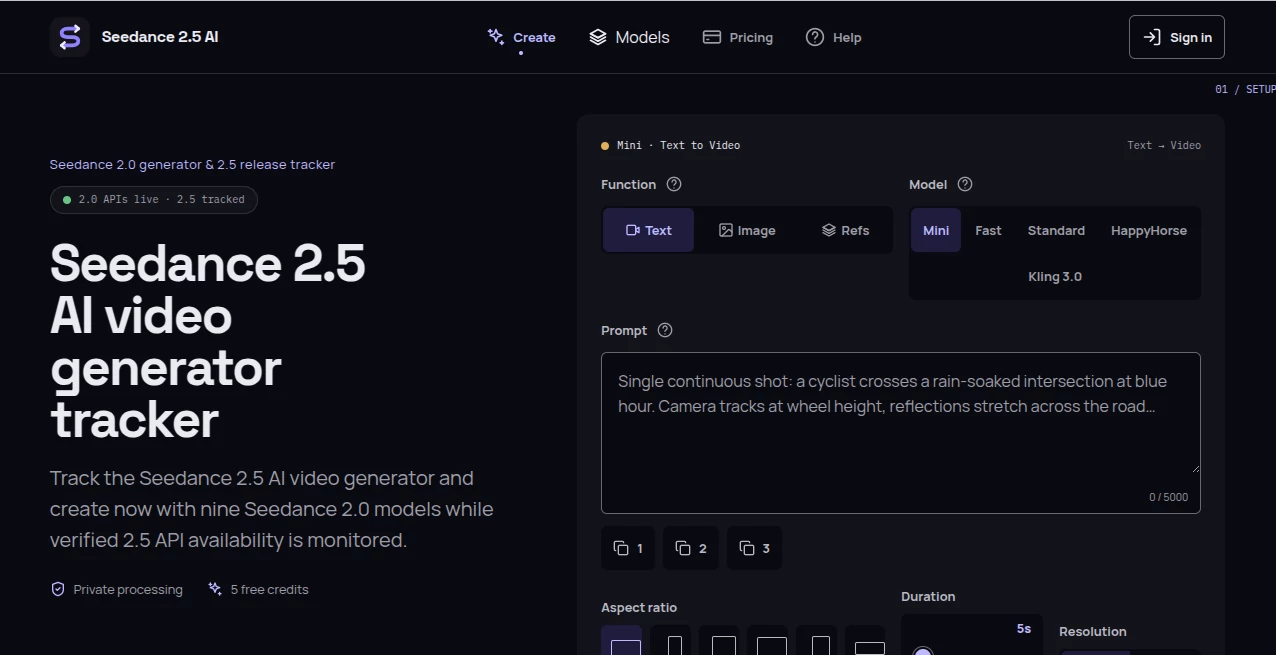Viewport: 1276px width, 655px height.
Task: Switch function to Text
Action: point(648,230)
